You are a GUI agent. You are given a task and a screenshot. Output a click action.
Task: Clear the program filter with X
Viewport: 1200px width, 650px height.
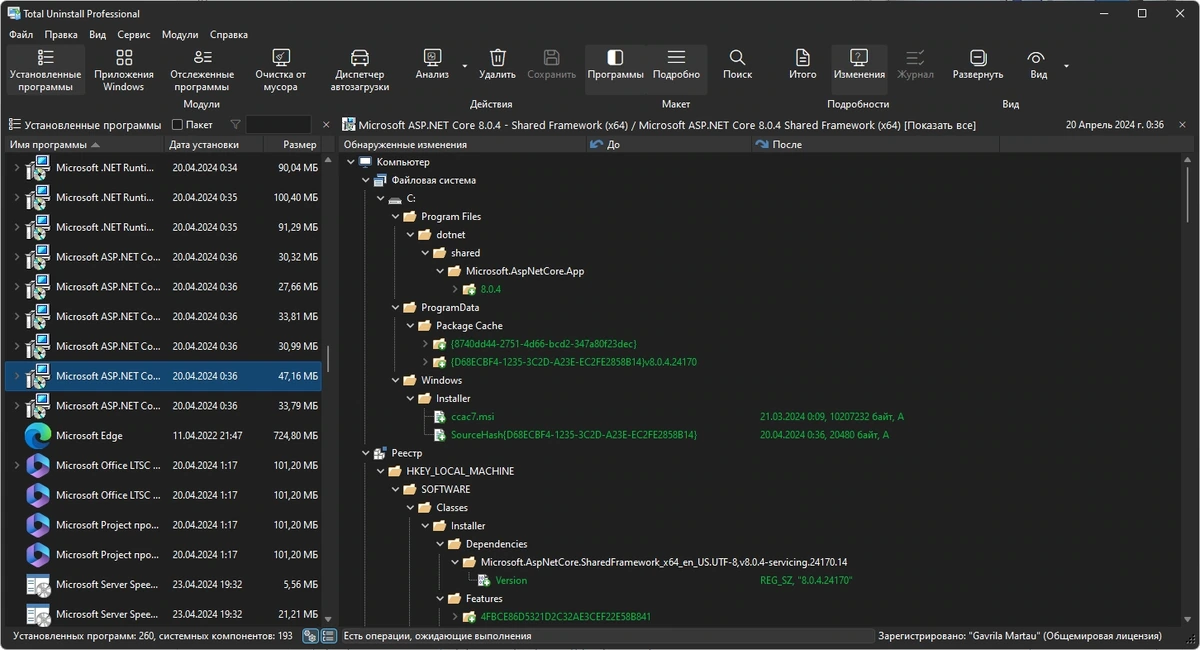(x=325, y=125)
